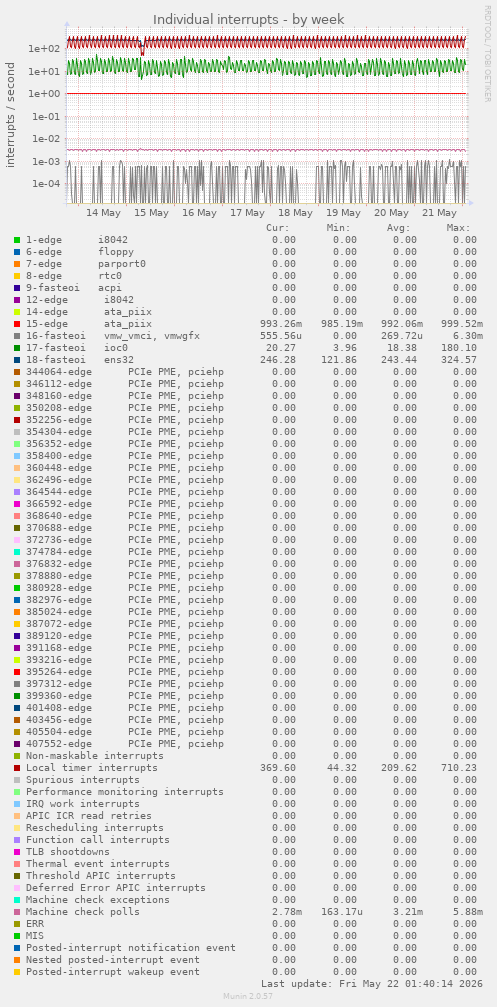This screenshot has height=1007, width=497.
Task: Click the RRDTOOL / TOBI OETIKER vertical watermark
Action: 487,53
